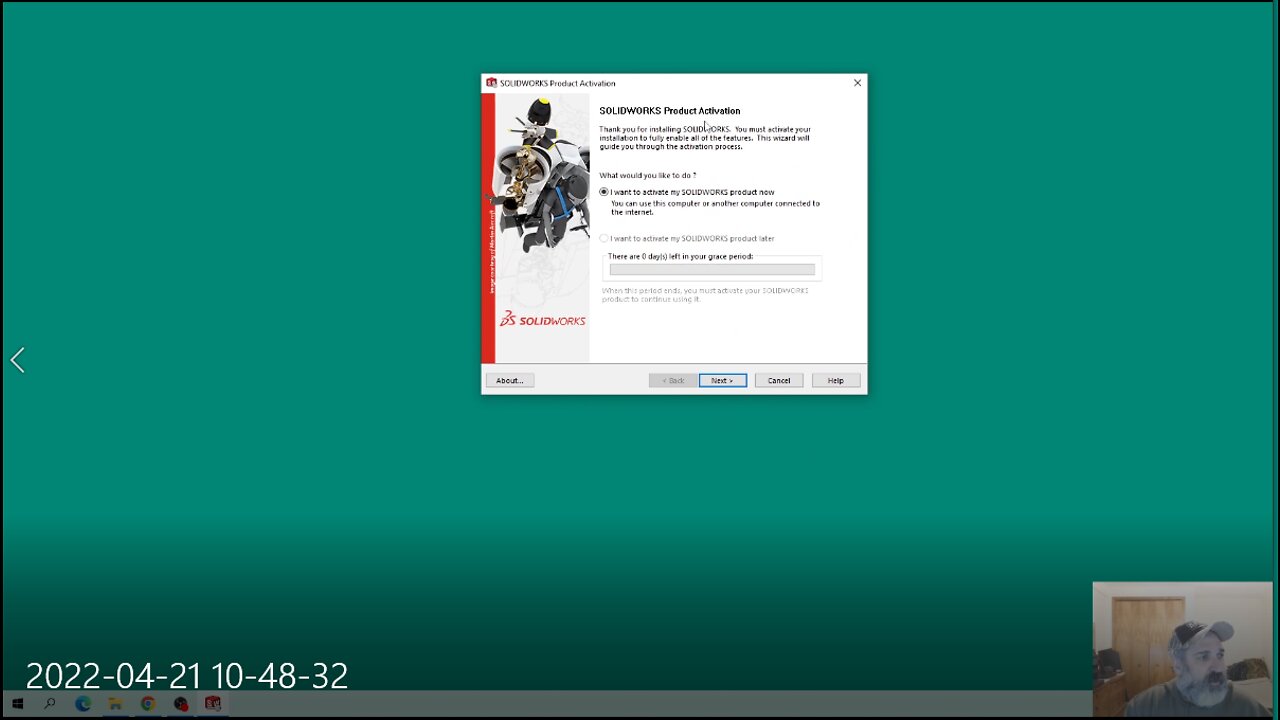The image size is (1280, 720).
Task: Launch Microsoft Edge from the taskbar
Action: [82, 704]
